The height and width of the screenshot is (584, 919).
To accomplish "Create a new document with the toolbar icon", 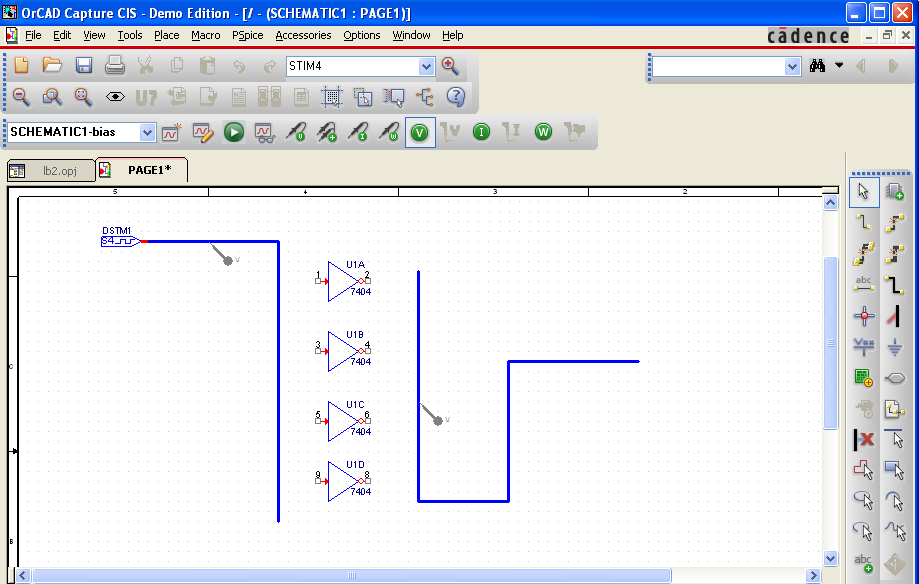I will click(22, 65).
